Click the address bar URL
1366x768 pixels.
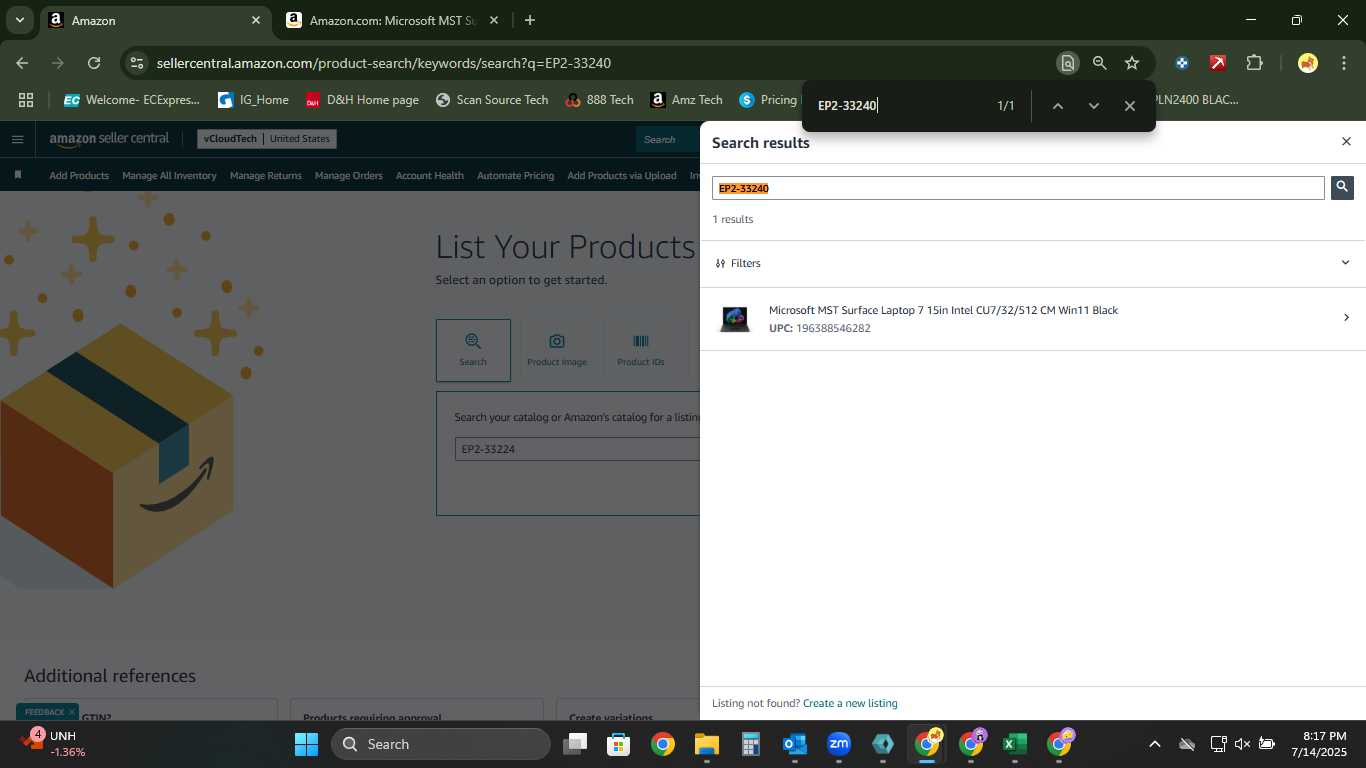384,63
